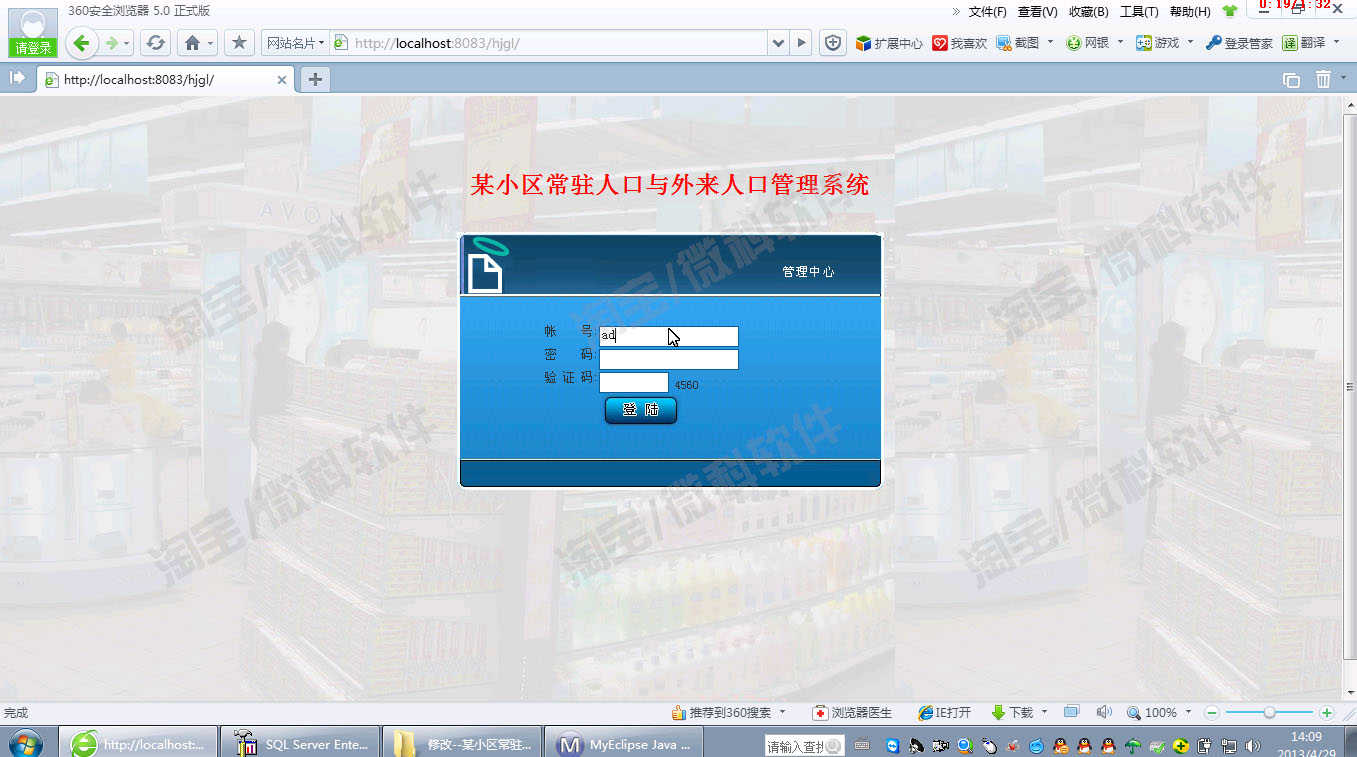
Task: Click the green shirt skin icon
Action: [x=1230, y=12]
